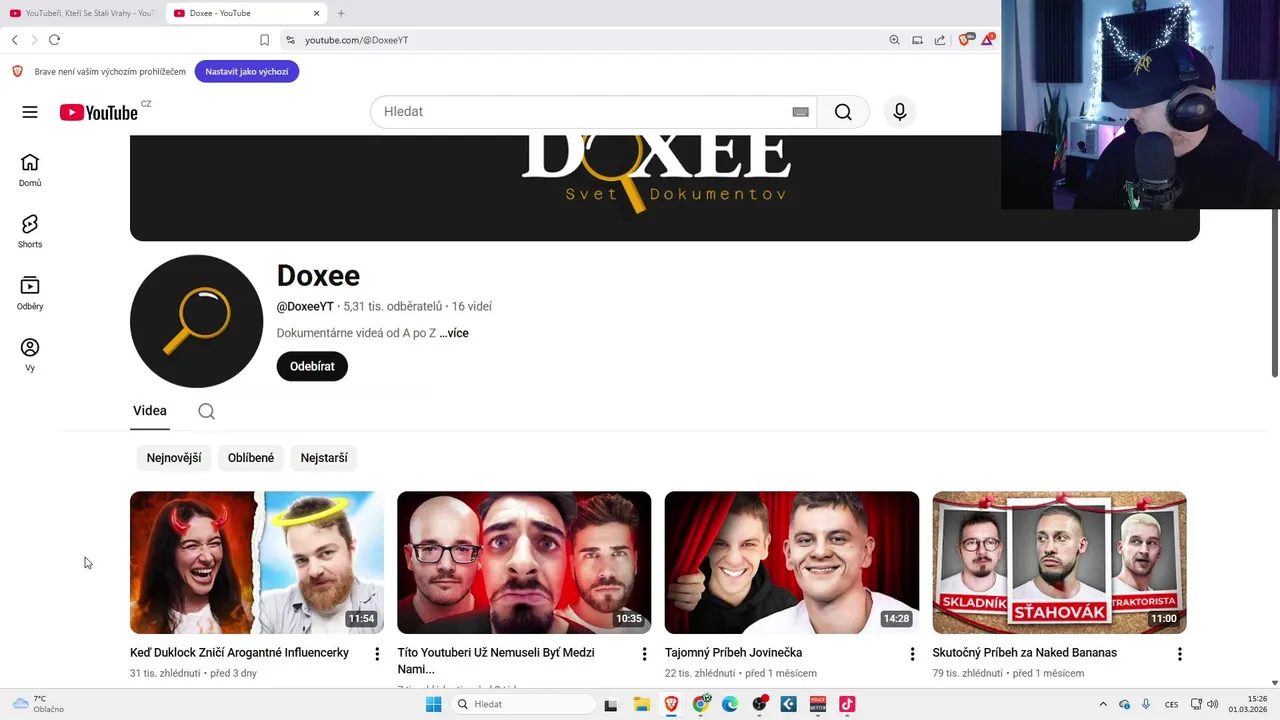1280x720 pixels.
Task: Open browser zoom control icon
Action: [894, 40]
